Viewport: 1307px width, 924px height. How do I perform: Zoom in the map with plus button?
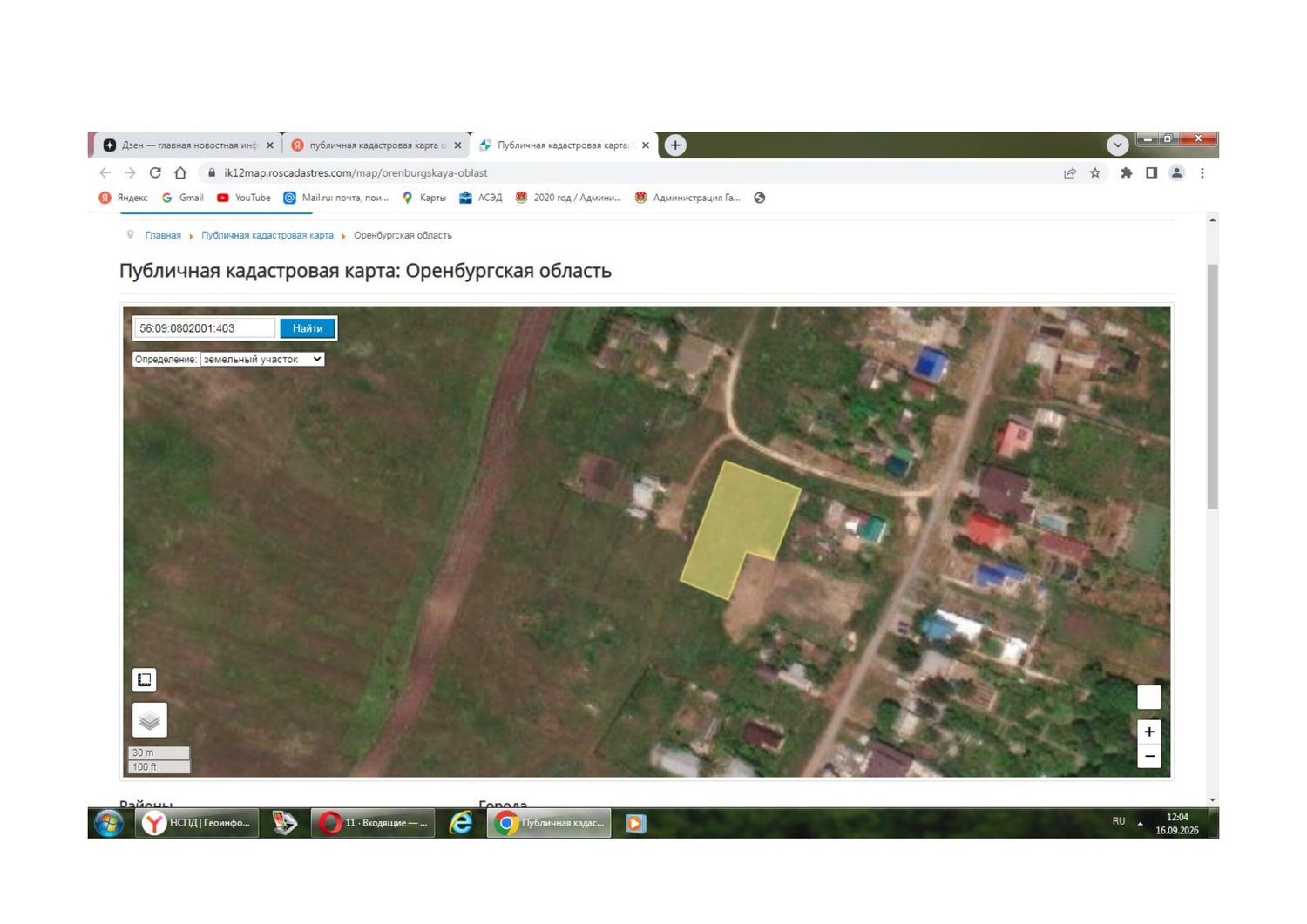[1149, 732]
